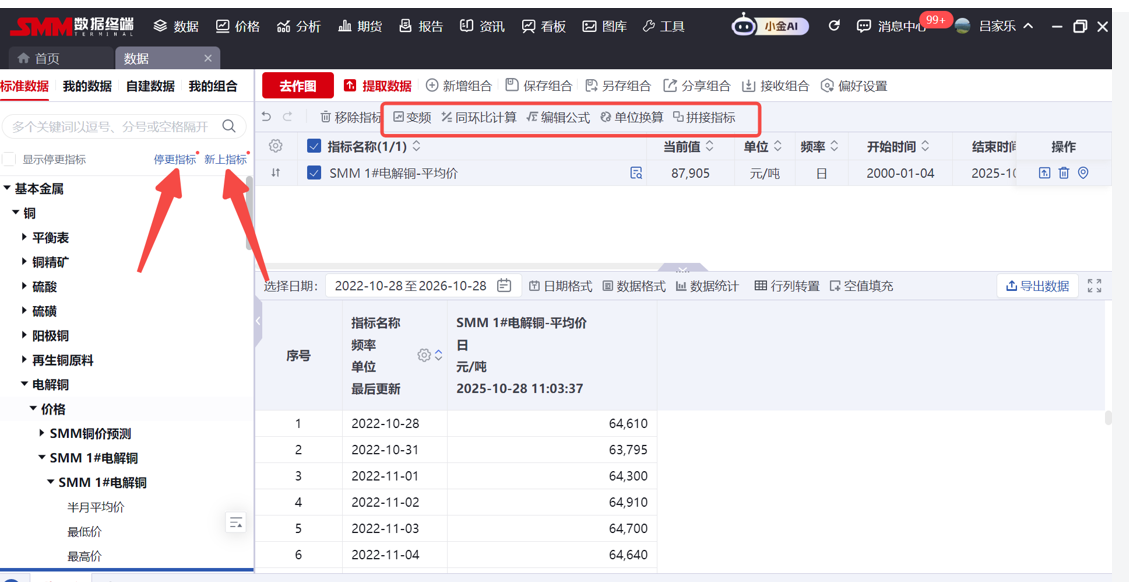Click the location pin icon in the 操作 column

(x=1082, y=173)
